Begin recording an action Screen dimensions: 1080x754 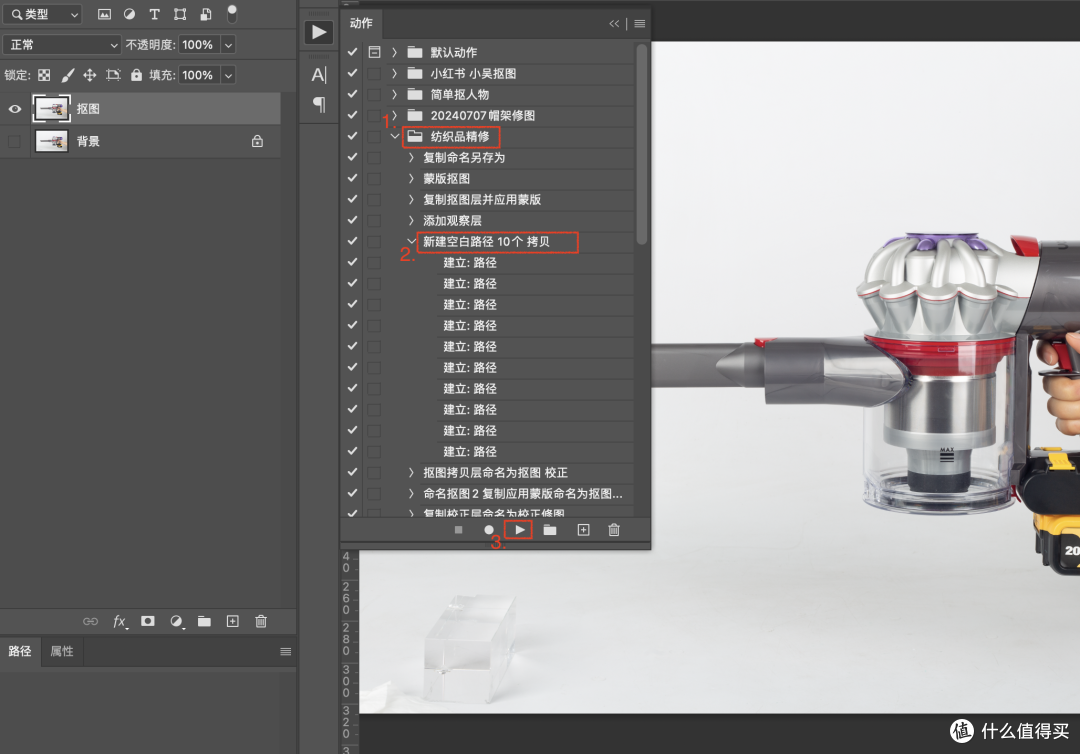tap(489, 530)
